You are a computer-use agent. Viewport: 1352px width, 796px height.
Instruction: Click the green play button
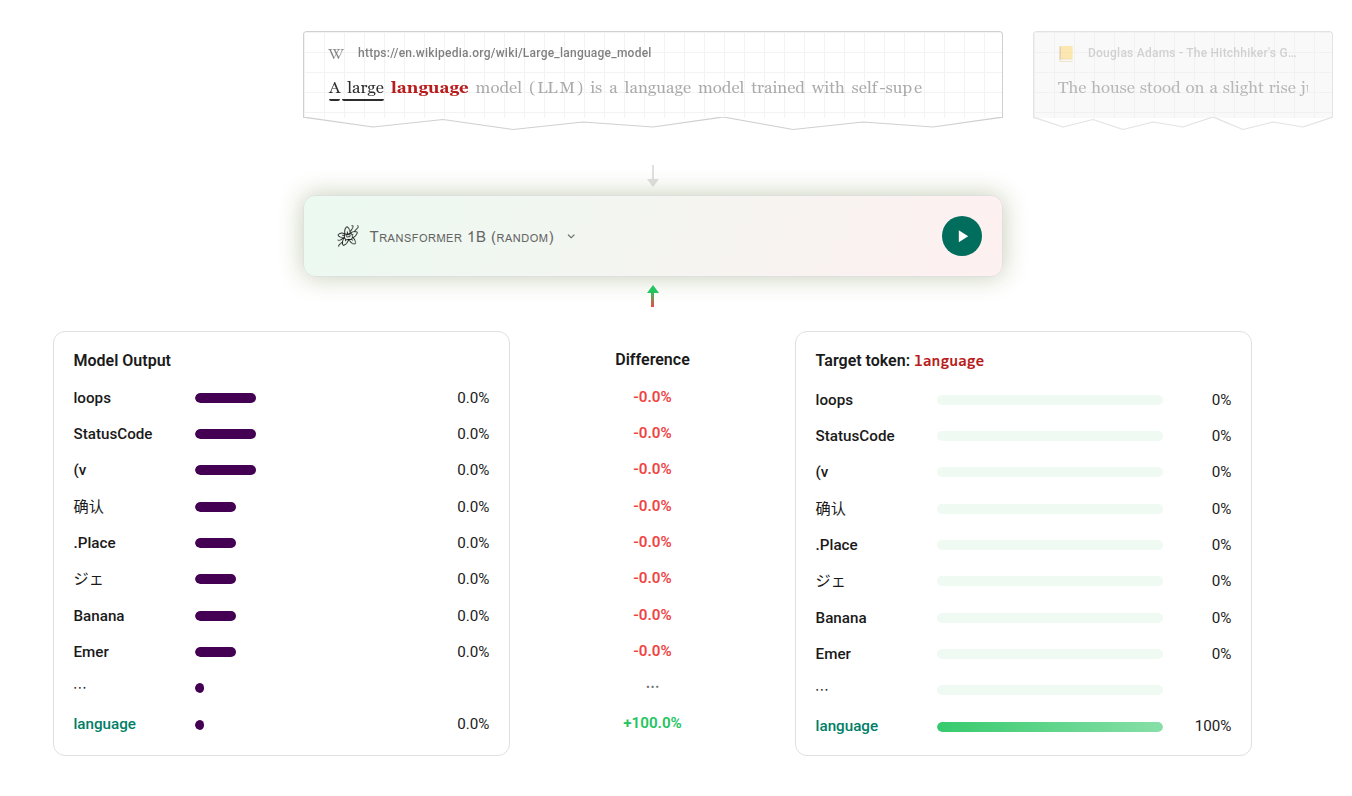click(961, 236)
